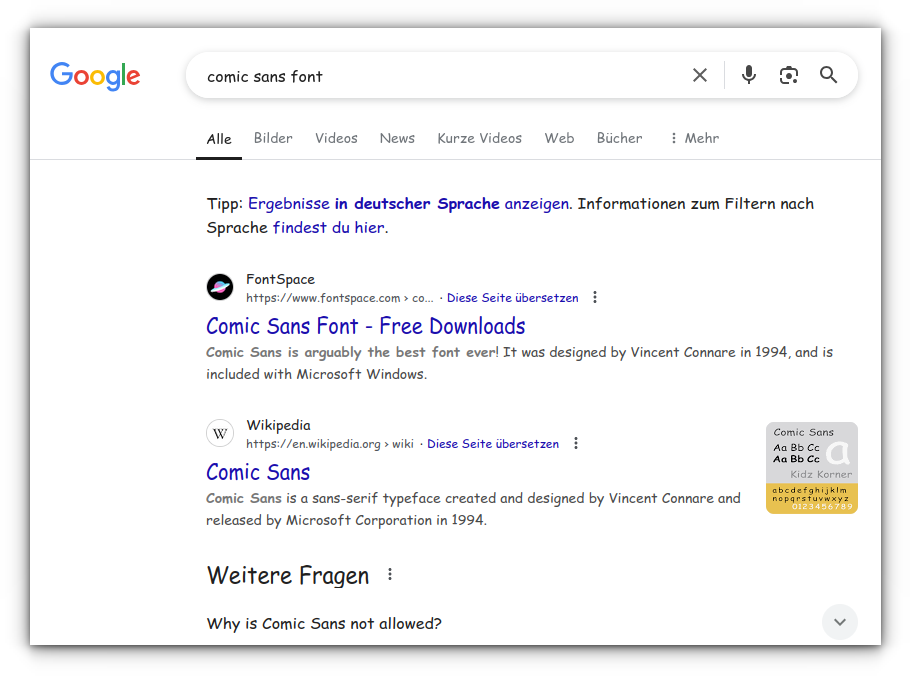The height and width of the screenshot is (677, 911).
Task: Open 'Comic Sans Font - Free Downloads' result
Action: coord(365,327)
